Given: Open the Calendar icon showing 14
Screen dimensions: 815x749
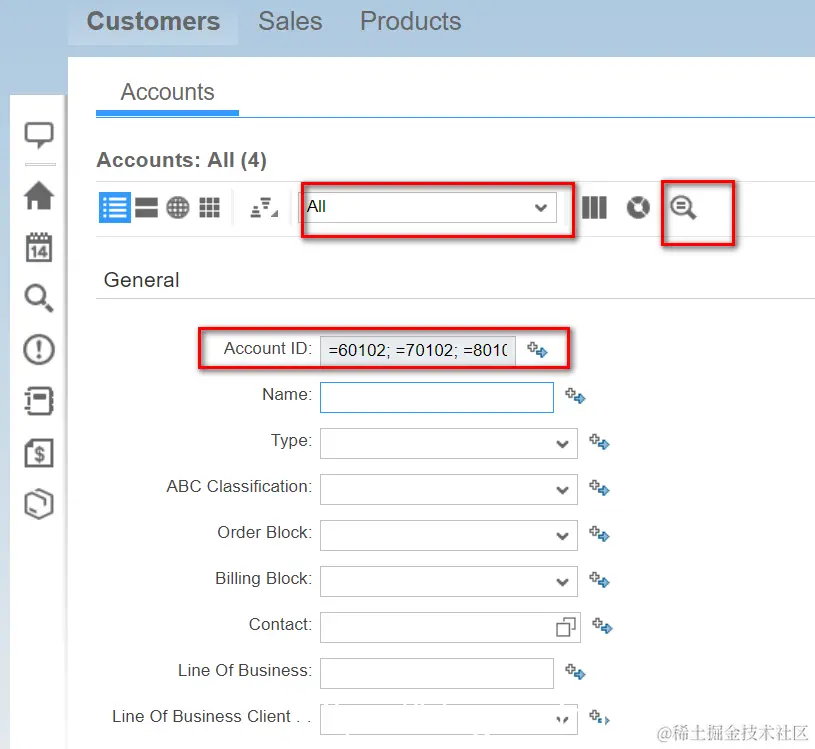Looking at the screenshot, I should (39, 247).
